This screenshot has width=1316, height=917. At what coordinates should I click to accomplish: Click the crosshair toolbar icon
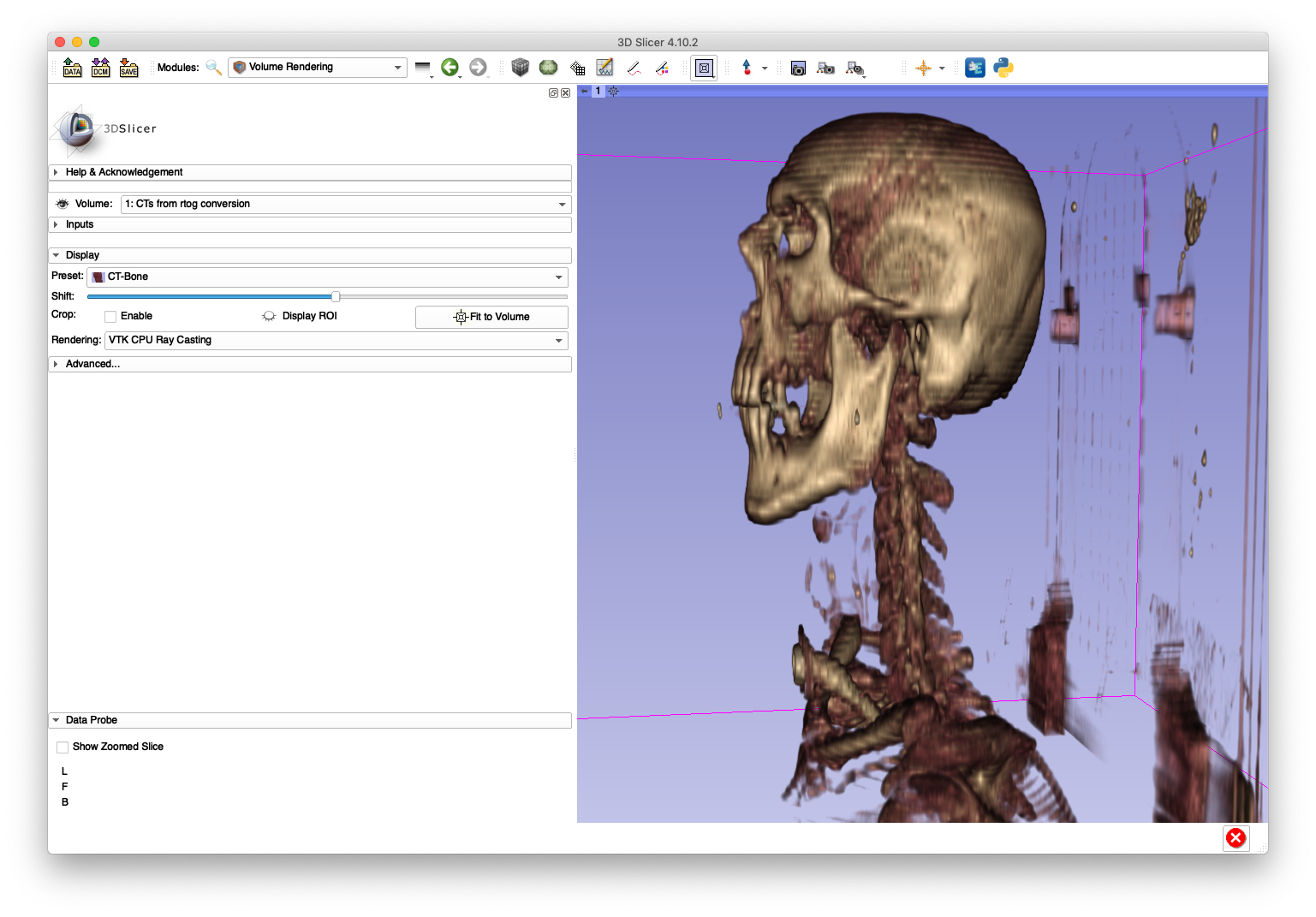[925, 67]
